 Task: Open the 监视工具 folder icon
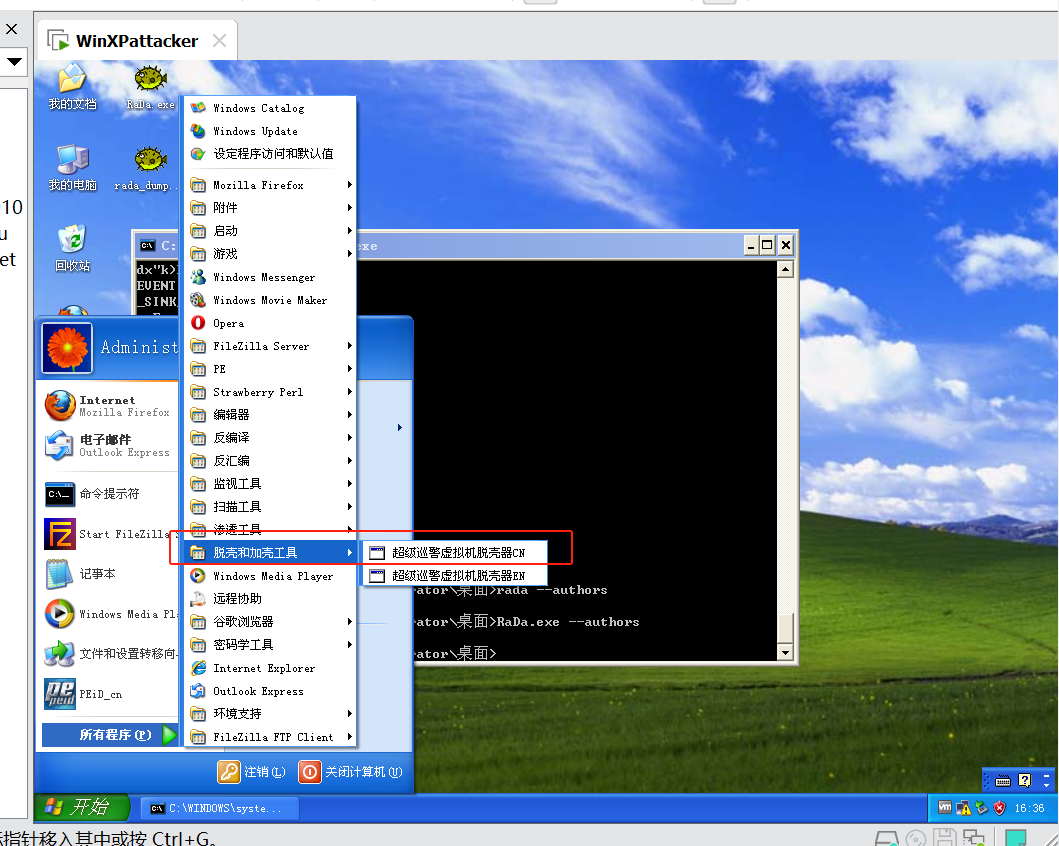(x=198, y=484)
